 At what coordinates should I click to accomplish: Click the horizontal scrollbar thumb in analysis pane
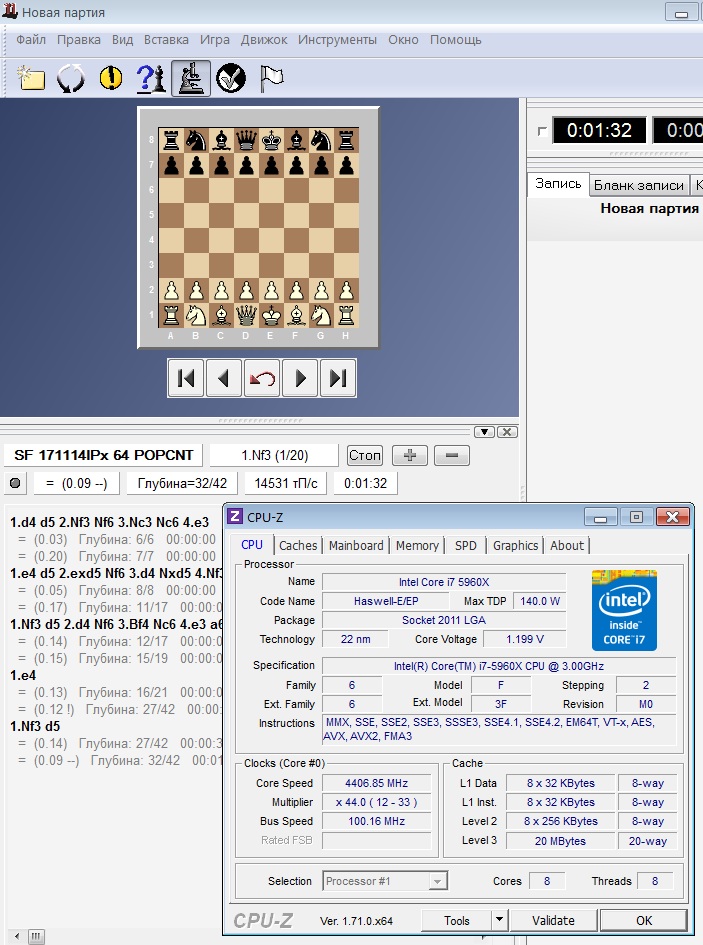[x=36, y=937]
